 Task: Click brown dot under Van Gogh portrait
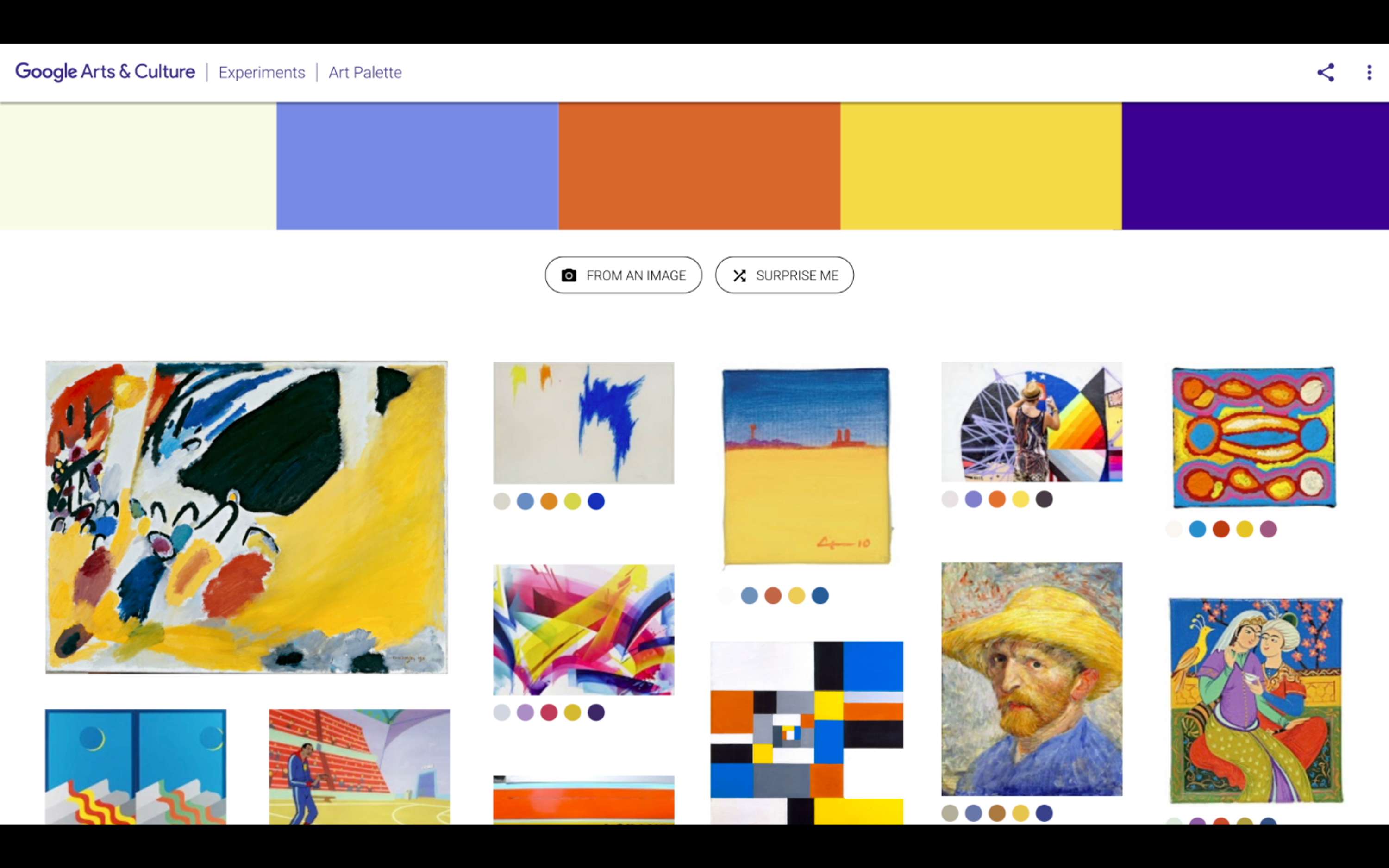tap(997, 813)
